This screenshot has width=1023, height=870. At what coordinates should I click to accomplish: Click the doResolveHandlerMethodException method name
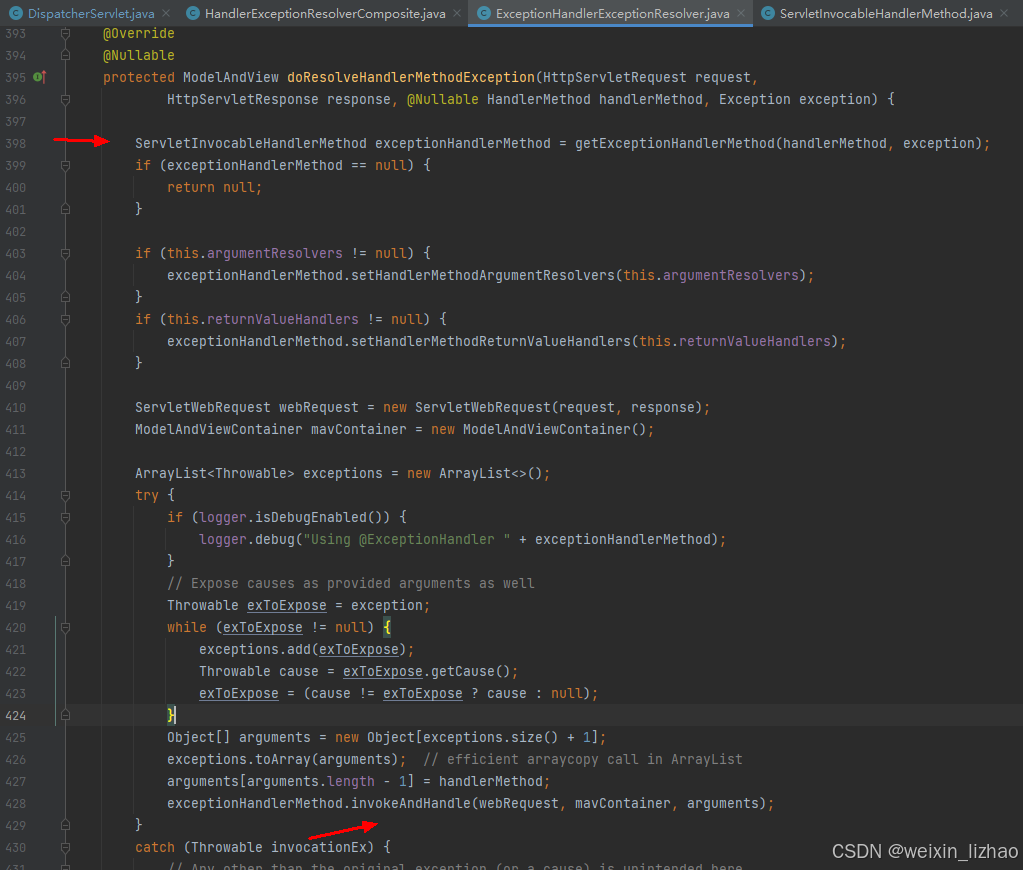(411, 77)
